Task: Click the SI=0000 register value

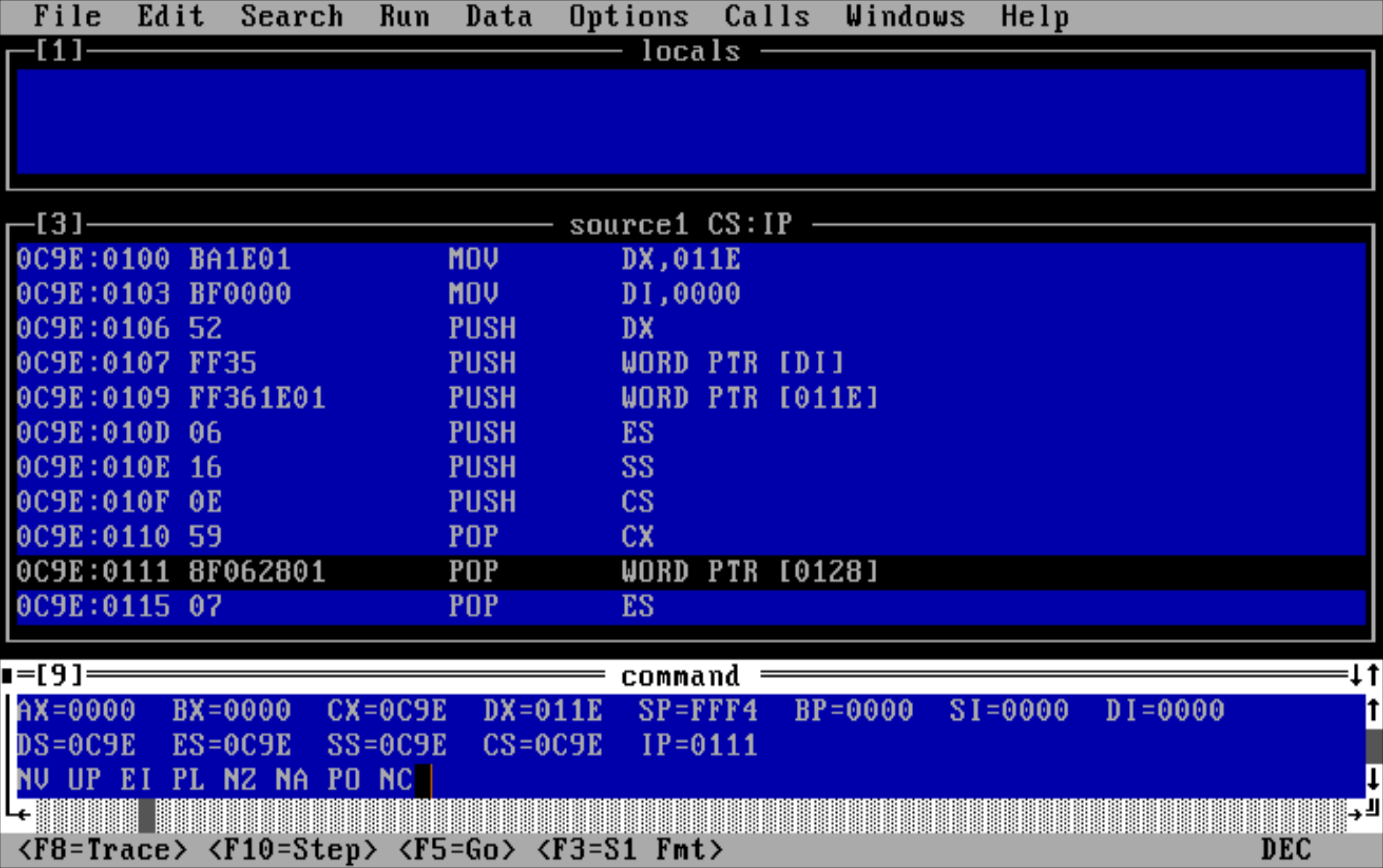Action: click(1010, 711)
